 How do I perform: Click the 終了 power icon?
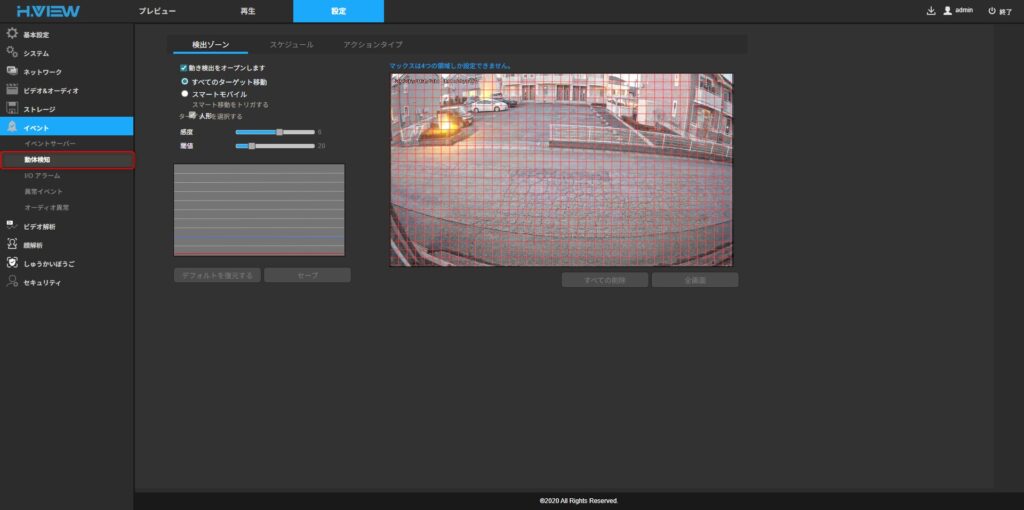coord(991,11)
